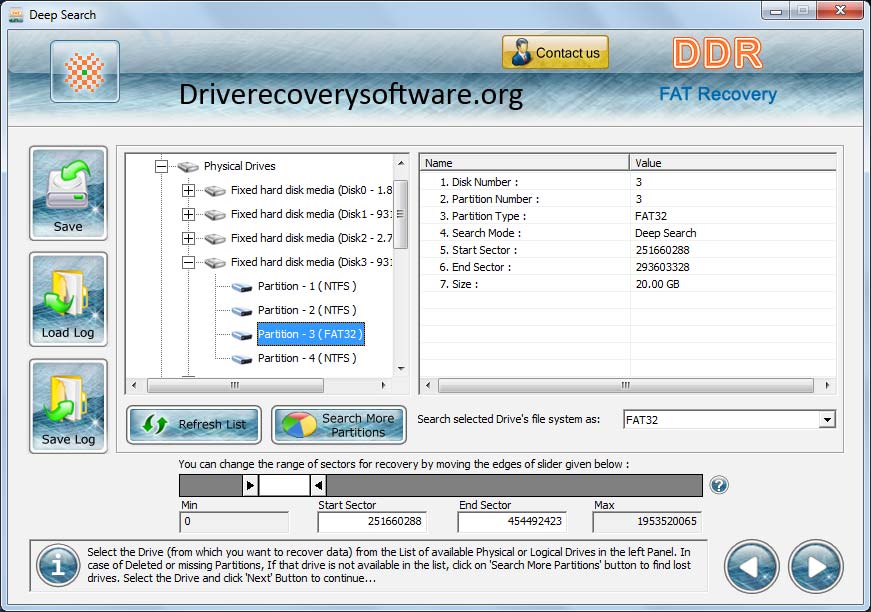Screen dimensions: 871x612
Task: Click the Value column header
Action: point(733,163)
